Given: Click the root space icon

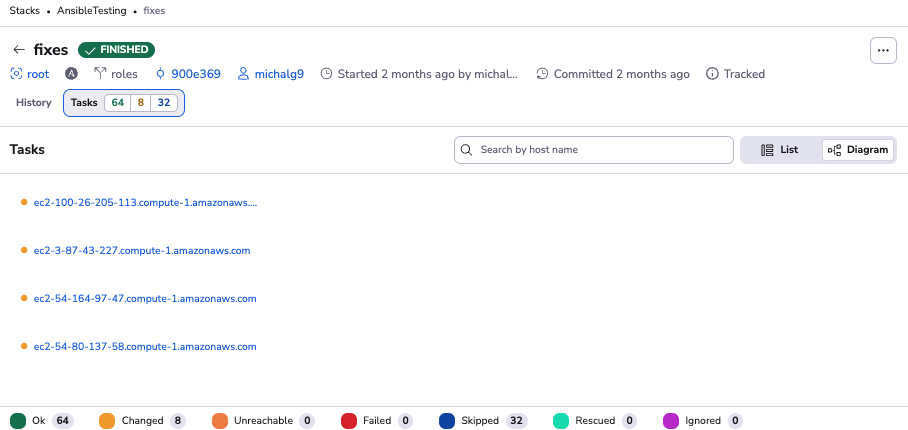Looking at the screenshot, I should (x=16, y=74).
